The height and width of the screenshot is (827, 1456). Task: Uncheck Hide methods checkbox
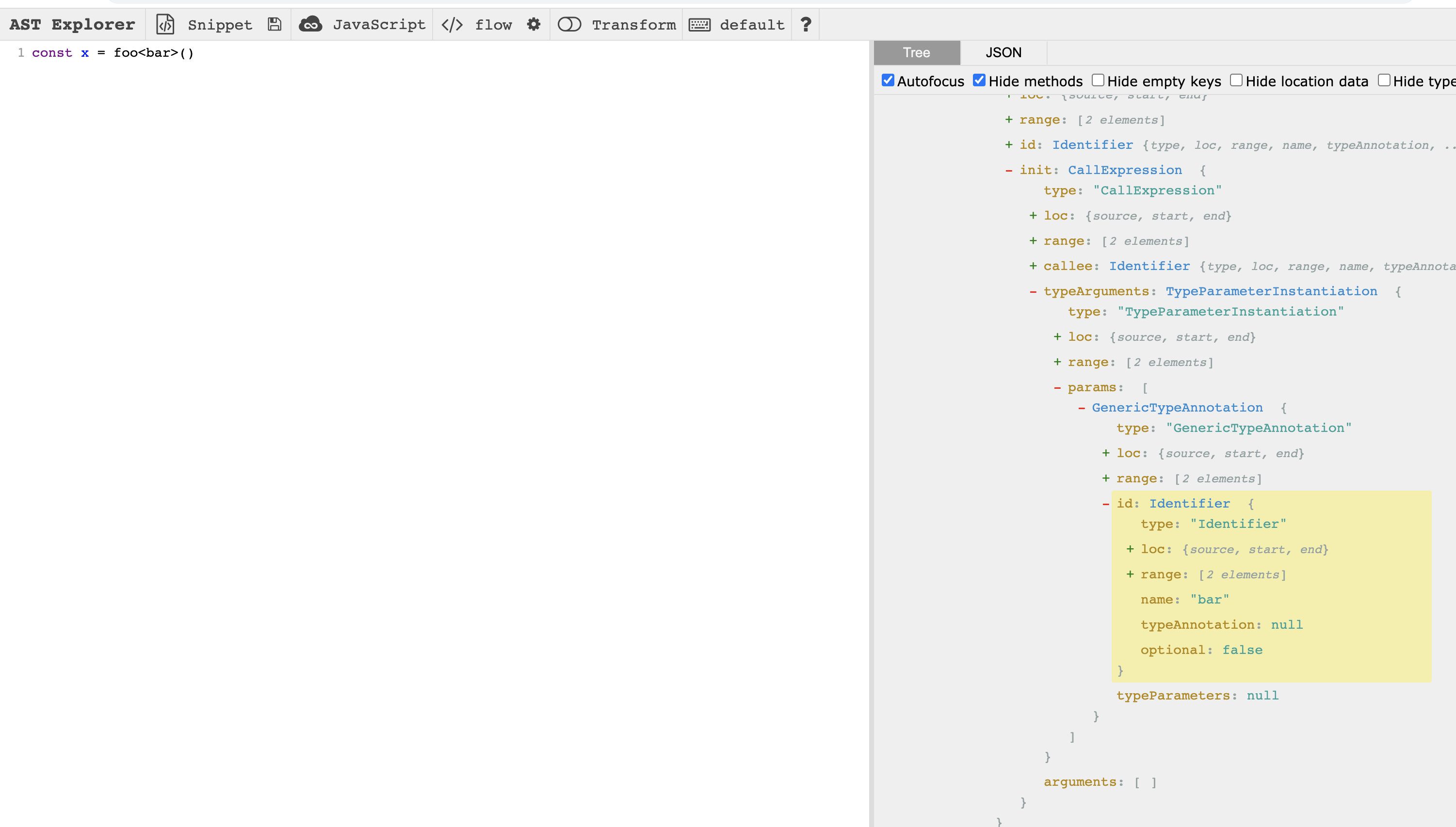click(x=979, y=80)
